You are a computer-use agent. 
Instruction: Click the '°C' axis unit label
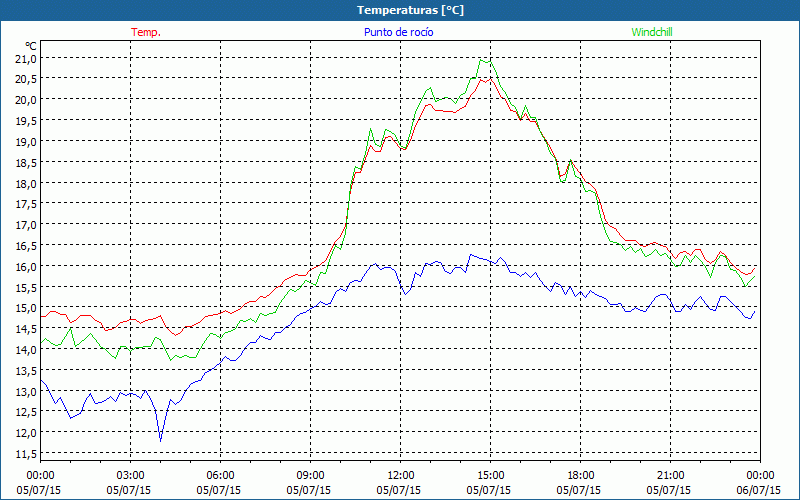[31, 46]
